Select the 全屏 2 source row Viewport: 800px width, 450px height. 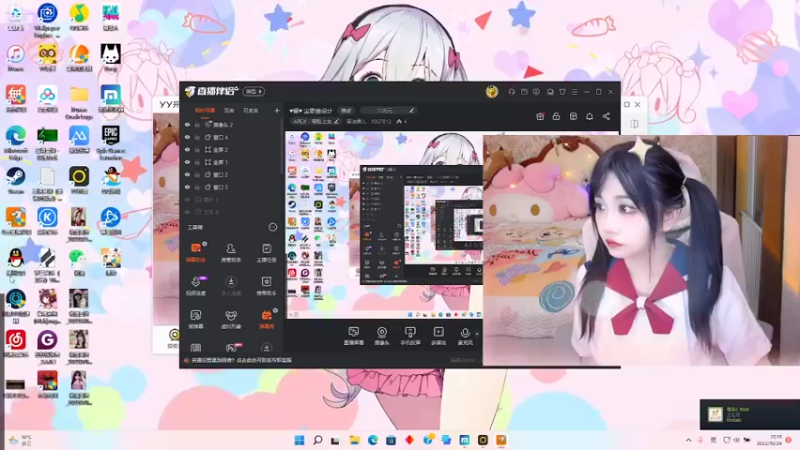(x=232, y=149)
